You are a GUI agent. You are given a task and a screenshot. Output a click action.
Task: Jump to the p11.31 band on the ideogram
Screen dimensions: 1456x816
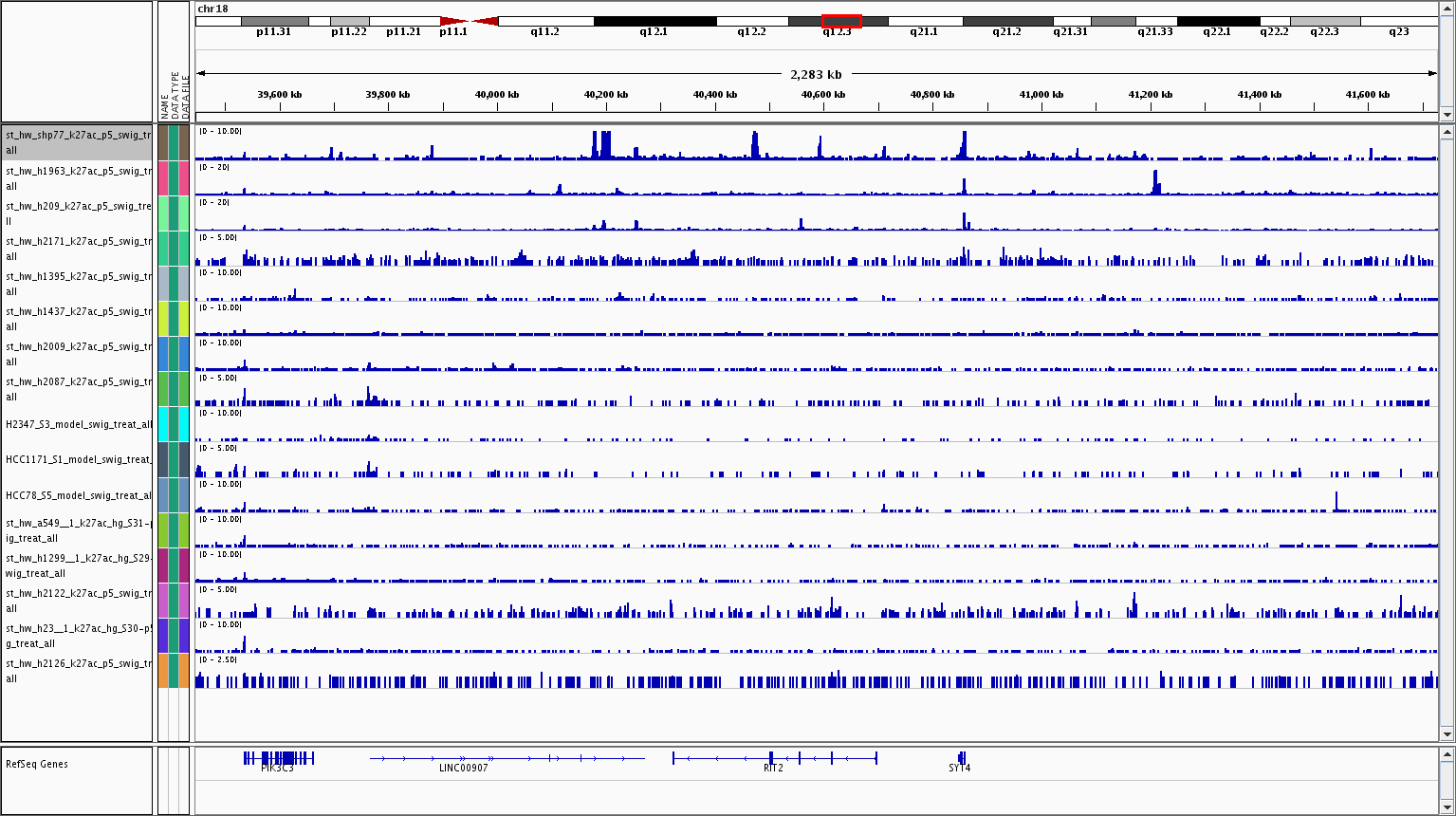pyautogui.click(x=274, y=21)
